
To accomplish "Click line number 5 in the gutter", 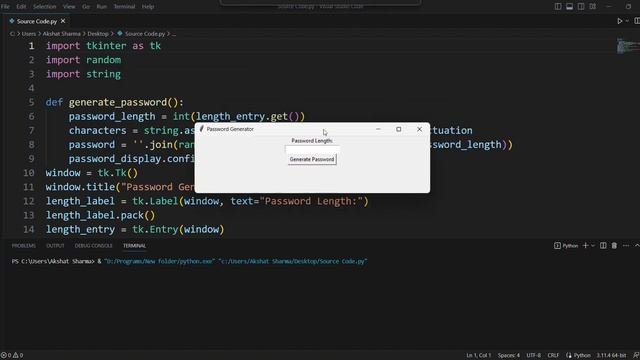I will (x=31, y=102).
